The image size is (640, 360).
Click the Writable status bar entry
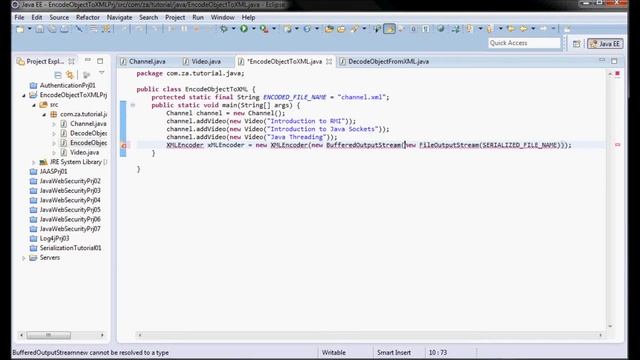pos(333,353)
